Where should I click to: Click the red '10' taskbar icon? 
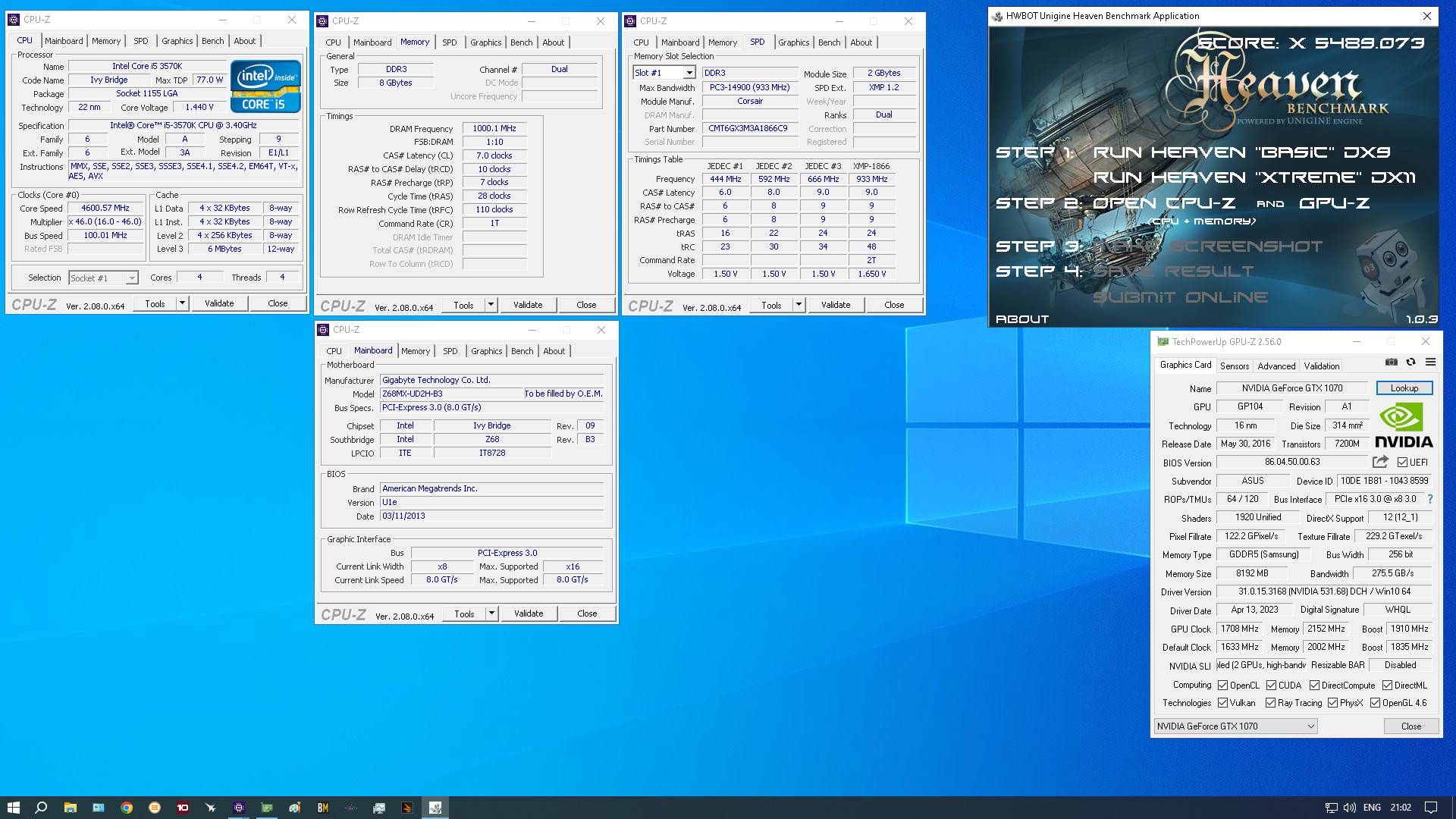pyautogui.click(x=183, y=808)
